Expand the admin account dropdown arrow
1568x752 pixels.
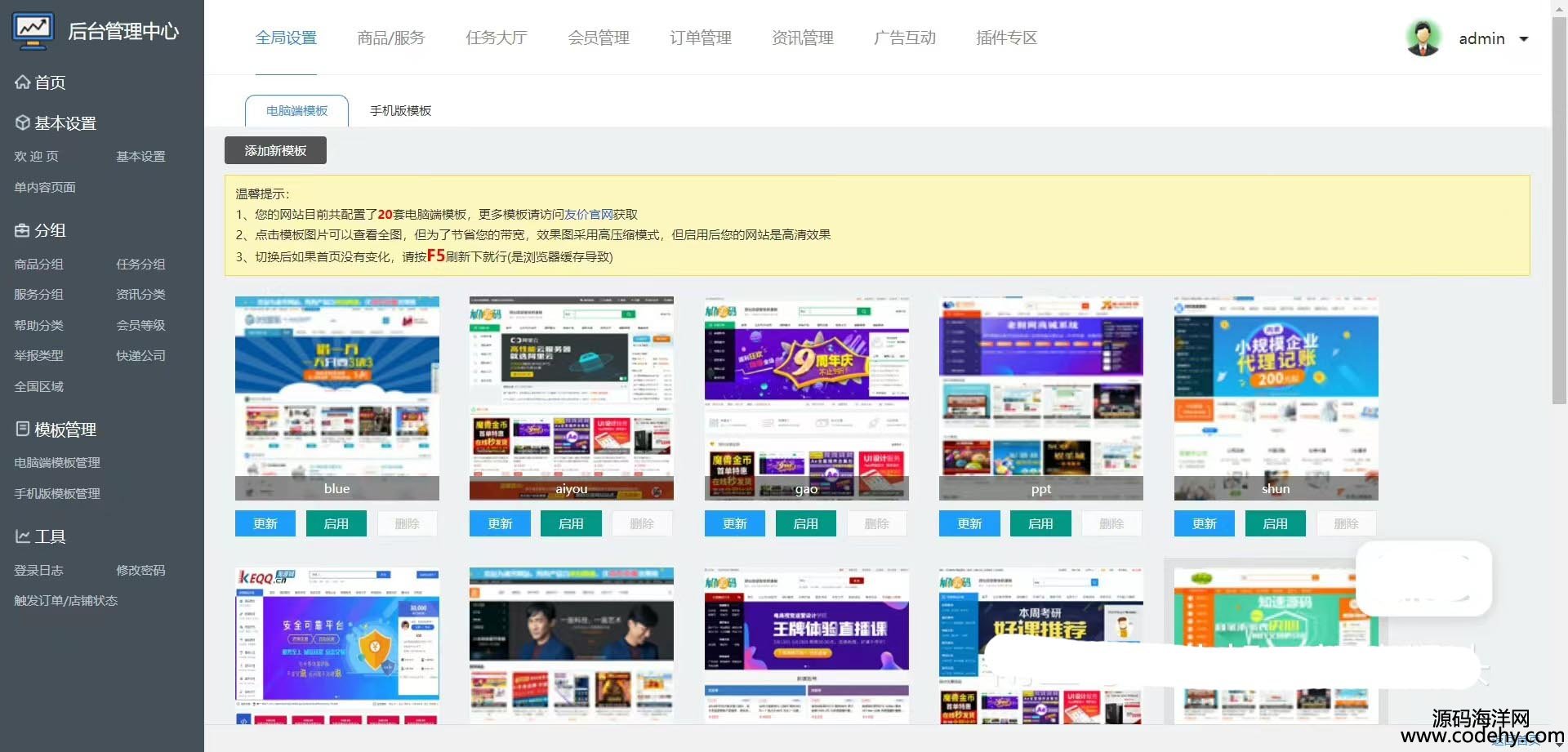point(1524,39)
